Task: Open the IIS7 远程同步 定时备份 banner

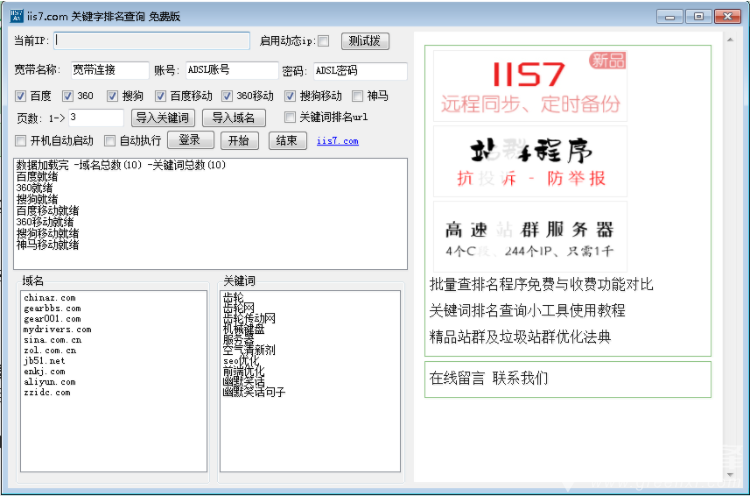Action: point(530,86)
